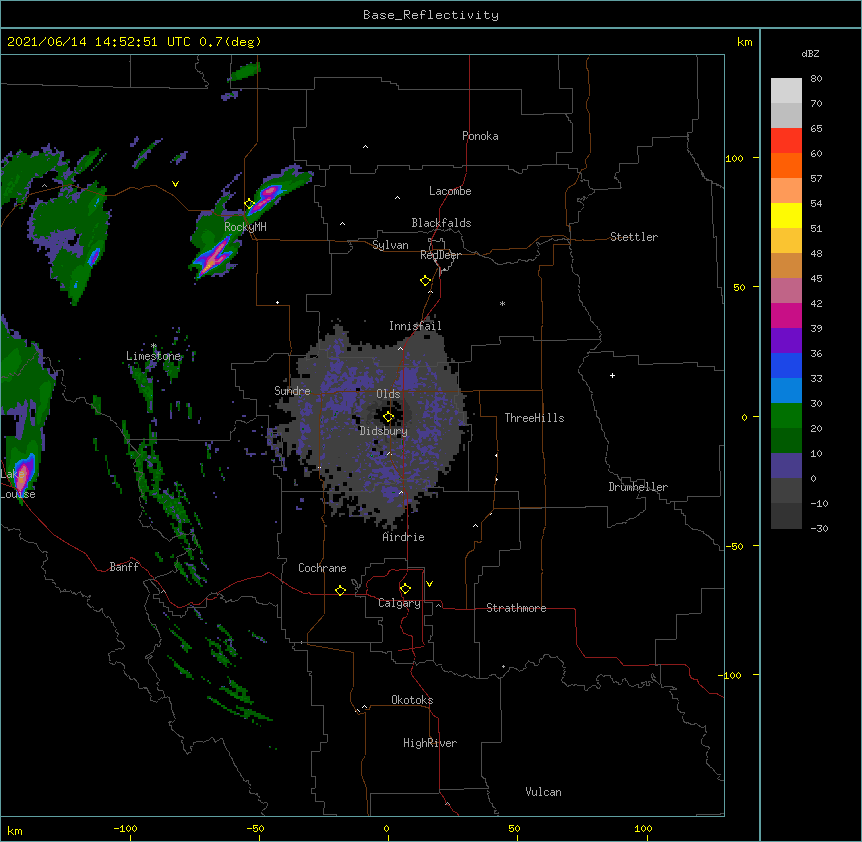The image size is (862, 842).
Task: Choose the peach 54-57 dBZ legend swatch
Action: pyautogui.click(x=786, y=191)
